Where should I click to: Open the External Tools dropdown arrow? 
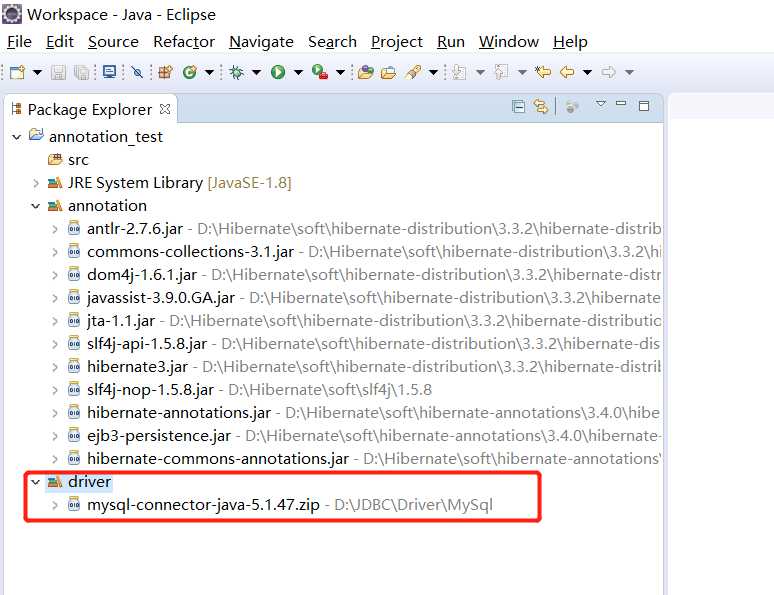click(340, 73)
